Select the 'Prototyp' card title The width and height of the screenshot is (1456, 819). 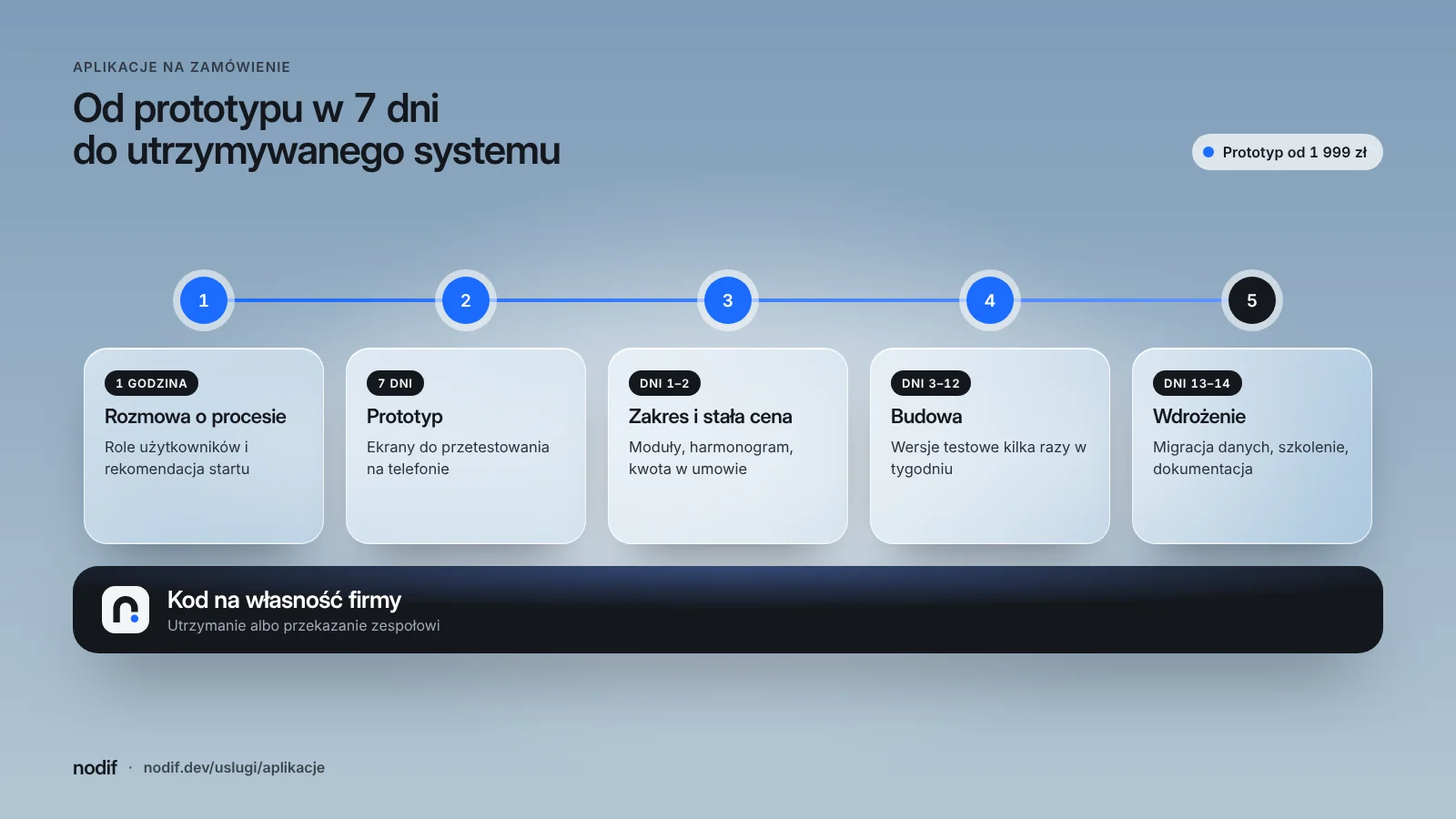(405, 417)
